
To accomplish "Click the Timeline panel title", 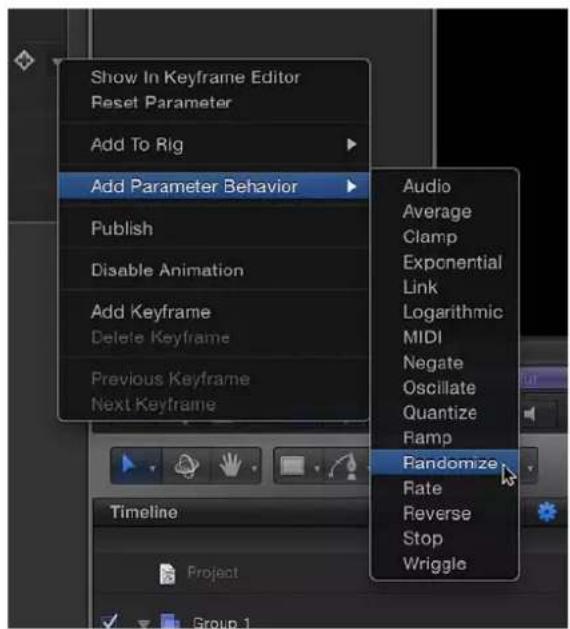I will [144, 512].
